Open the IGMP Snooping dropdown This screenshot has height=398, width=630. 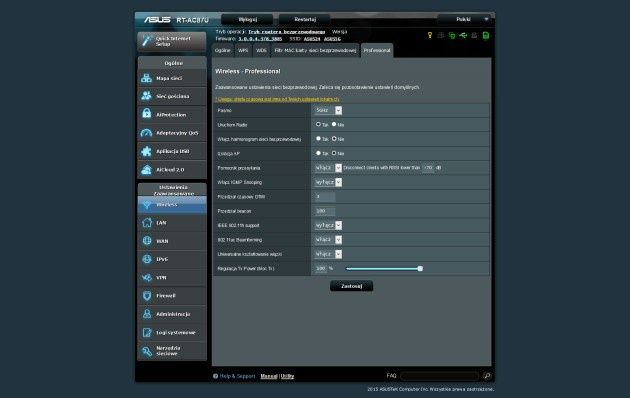pyautogui.click(x=328, y=182)
